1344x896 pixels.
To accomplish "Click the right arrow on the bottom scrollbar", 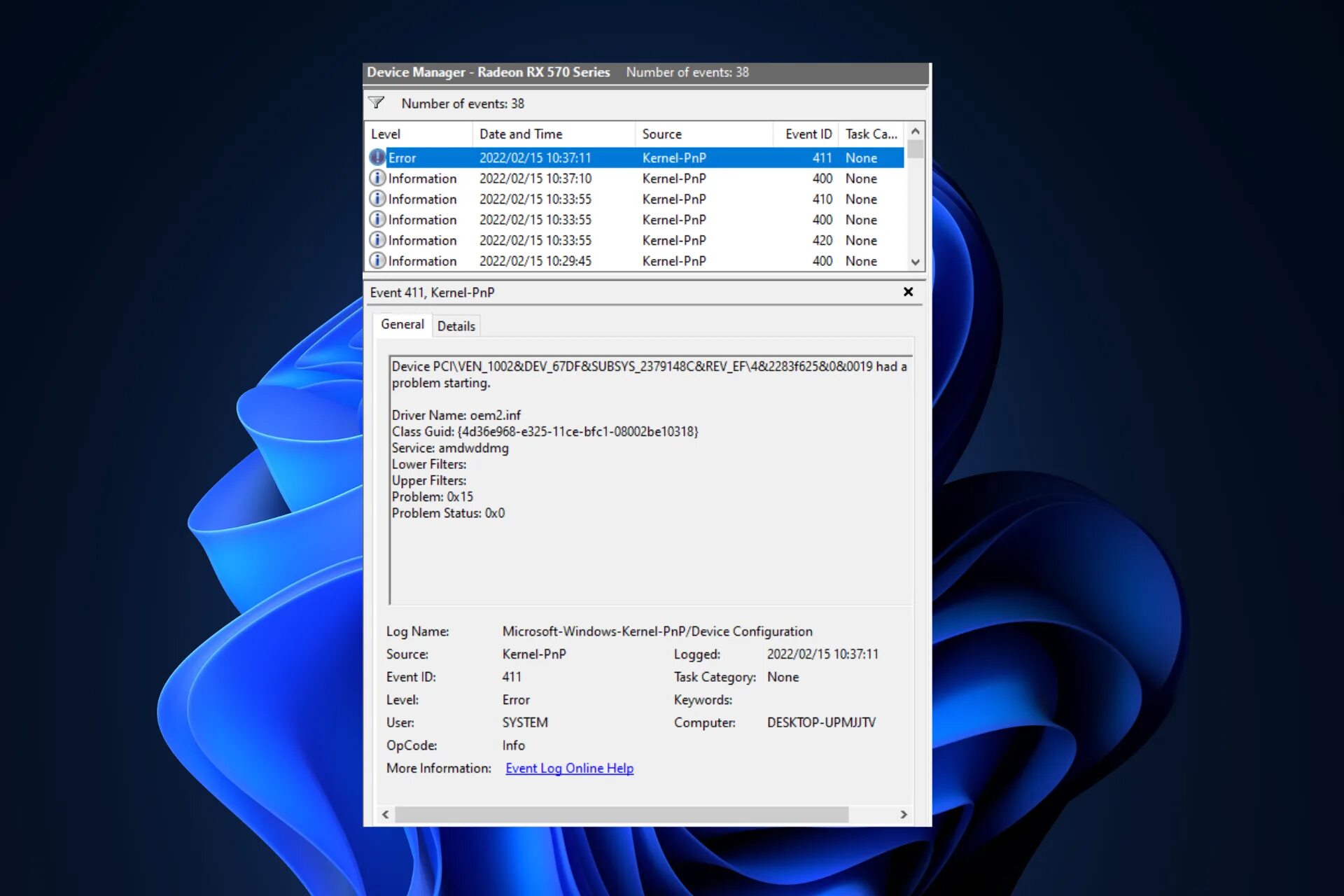I will (x=903, y=815).
